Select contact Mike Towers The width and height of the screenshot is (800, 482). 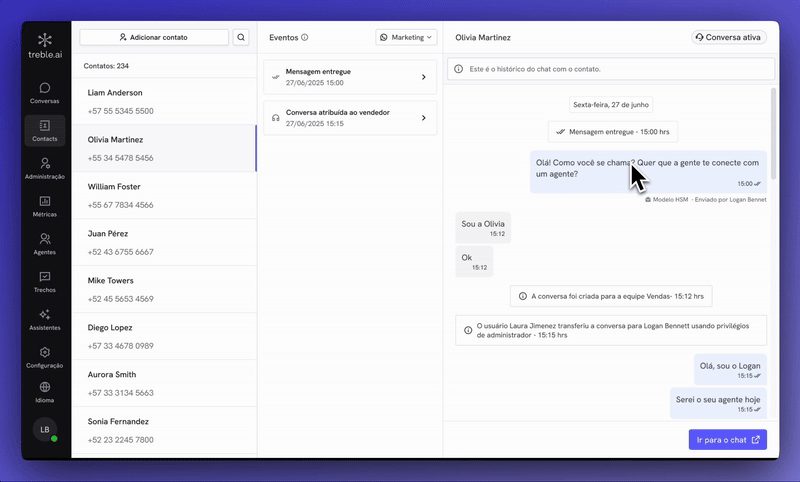tap(164, 289)
